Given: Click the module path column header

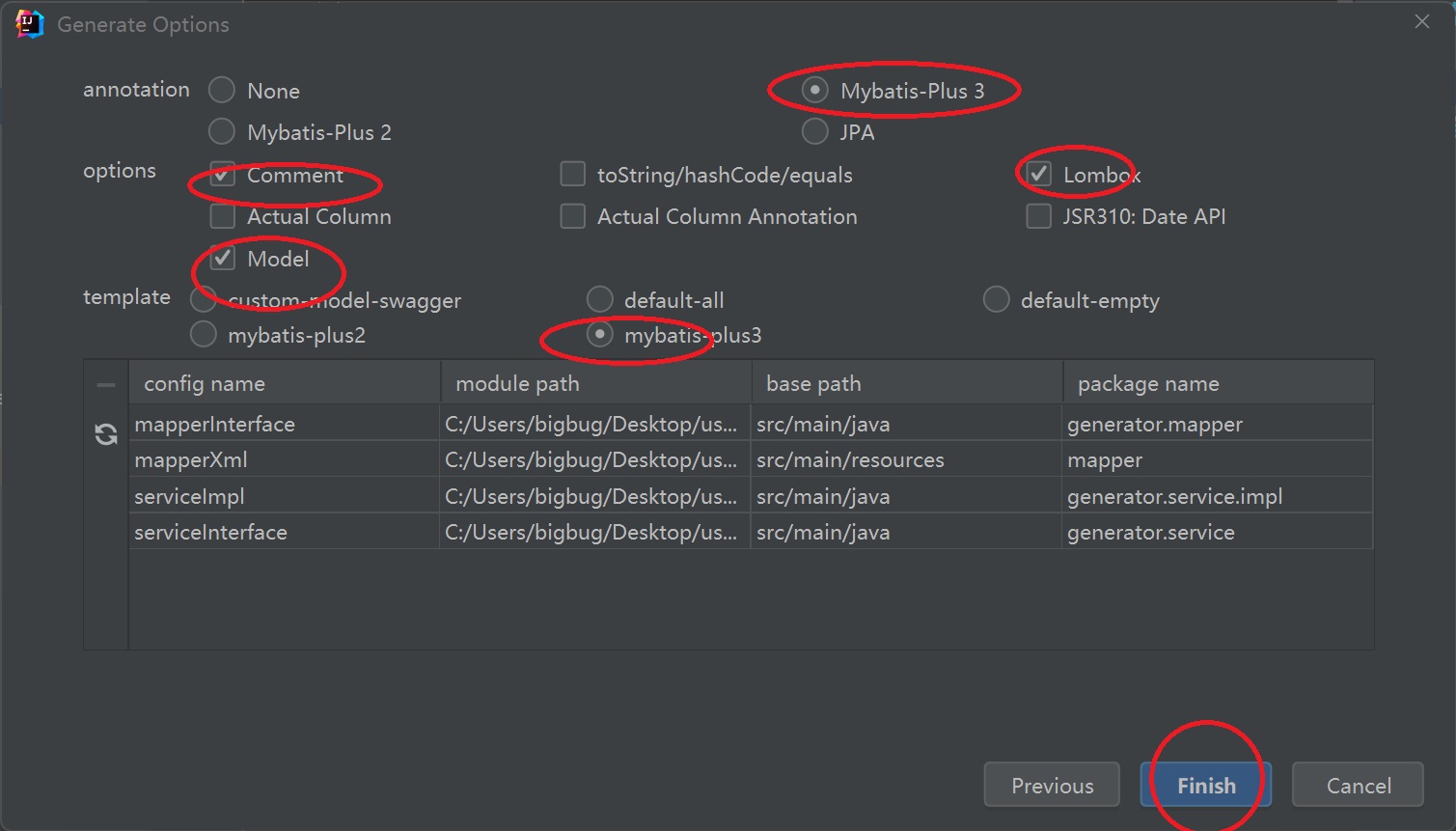Looking at the screenshot, I should [596, 384].
